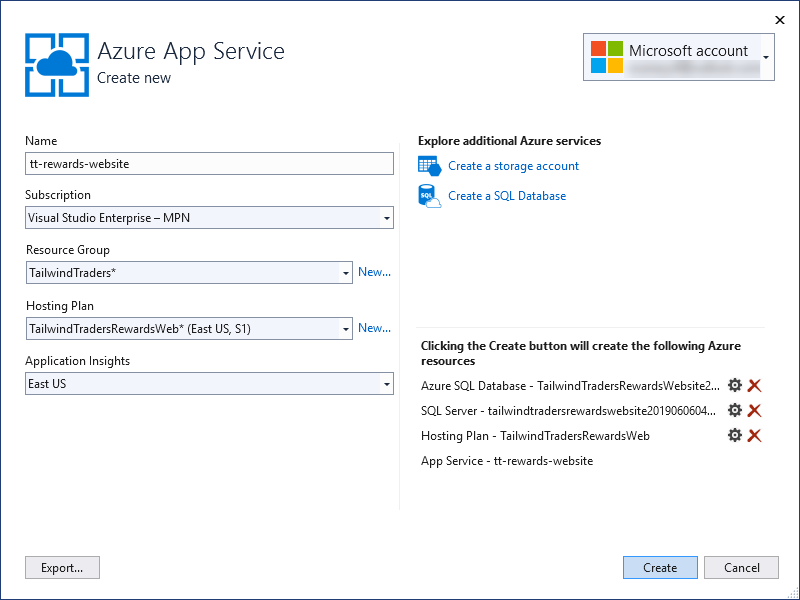Image resolution: width=800 pixels, height=600 pixels.
Task: Click the Microsoft four-color logo
Action: click(607, 57)
